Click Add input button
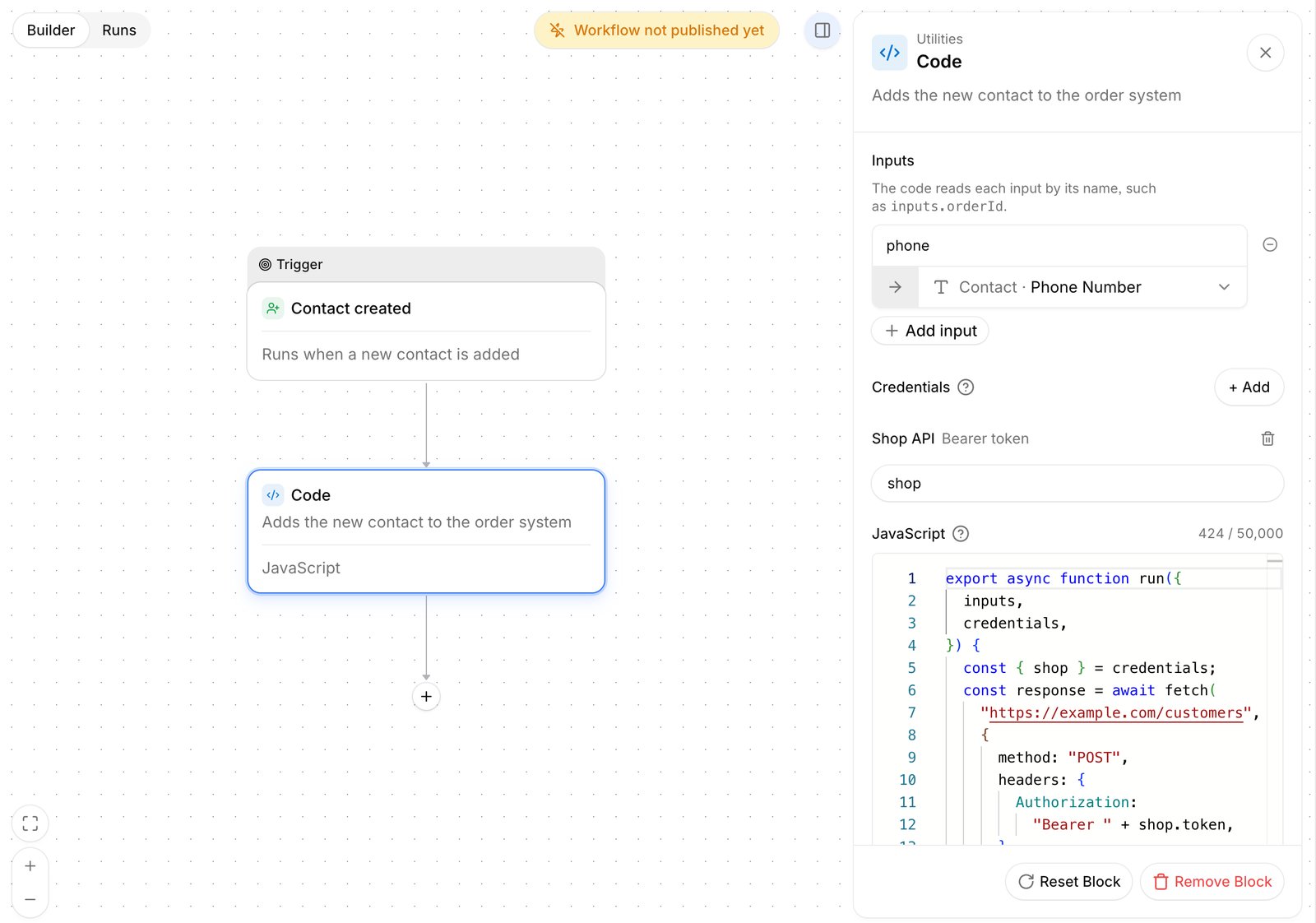The height and width of the screenshot is (923, 1316). (930, 331)
